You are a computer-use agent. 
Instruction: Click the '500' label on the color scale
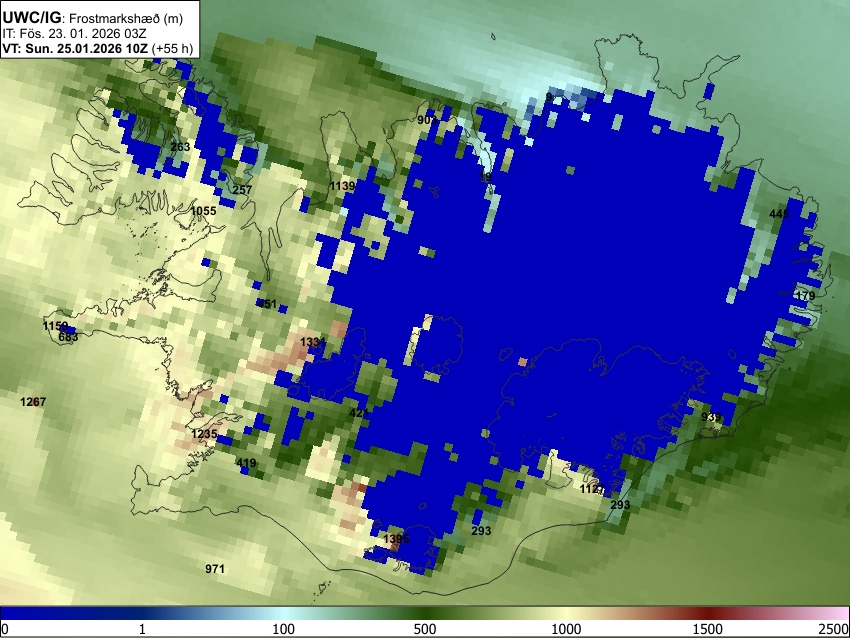[425, 629]
